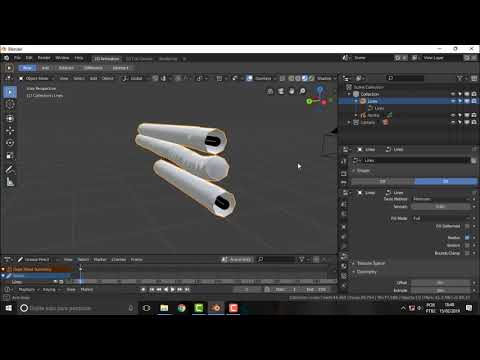Click the Extrude value field
The image size is (480, 360).
441,290
